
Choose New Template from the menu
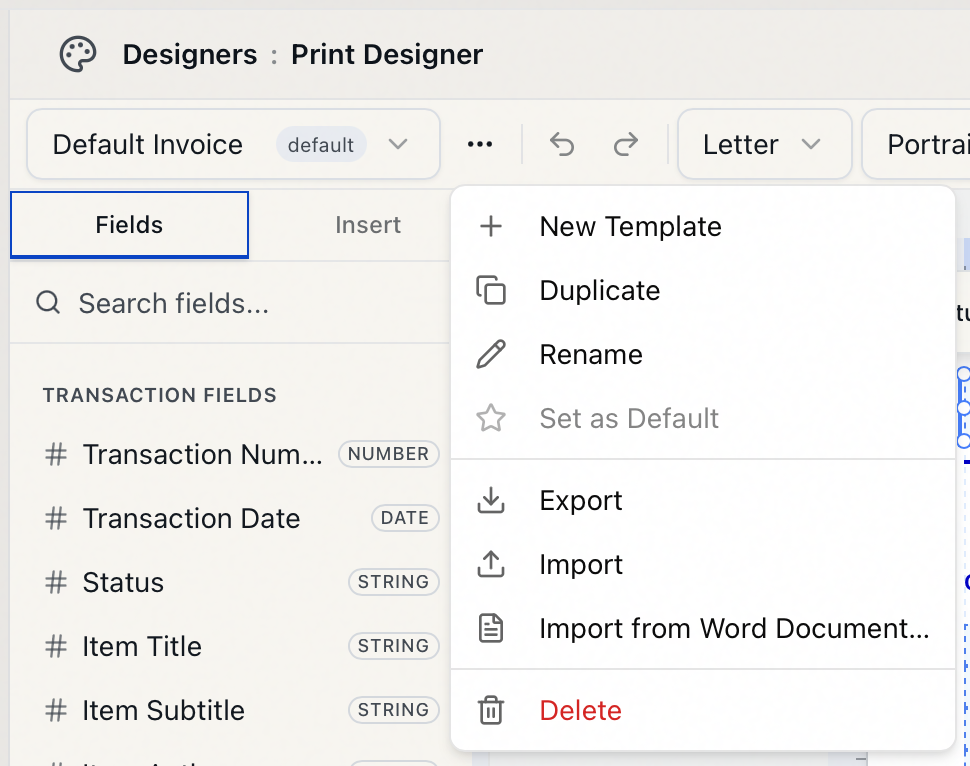click(x=703, y=226)
